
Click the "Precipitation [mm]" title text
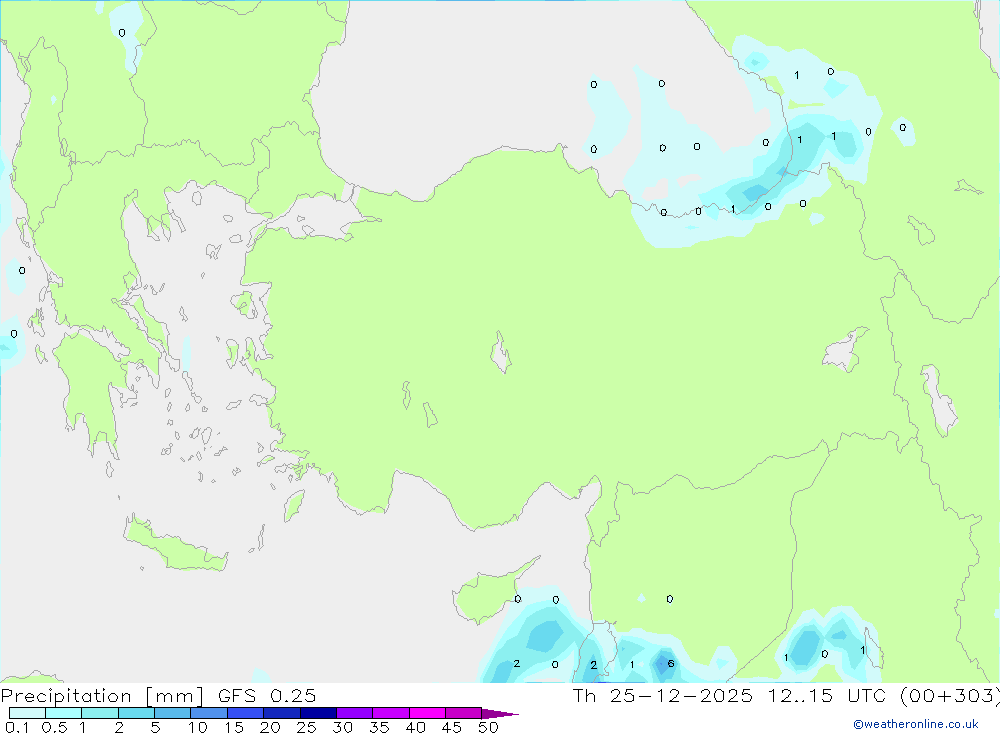click(102, 696)
